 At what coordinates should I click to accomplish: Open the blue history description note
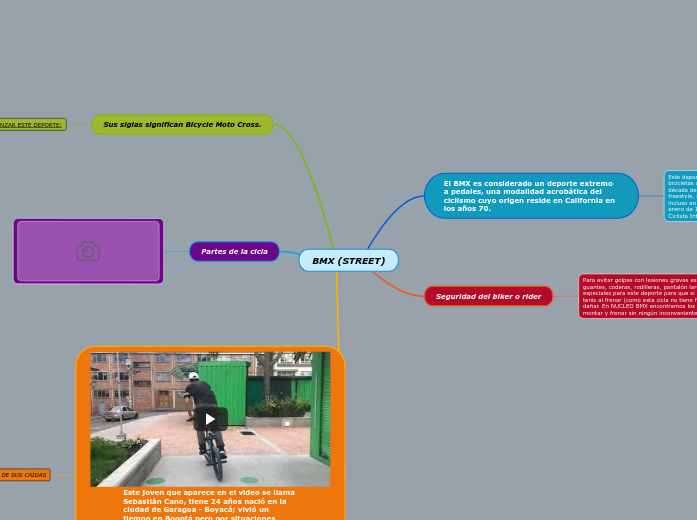pos(681,196)
